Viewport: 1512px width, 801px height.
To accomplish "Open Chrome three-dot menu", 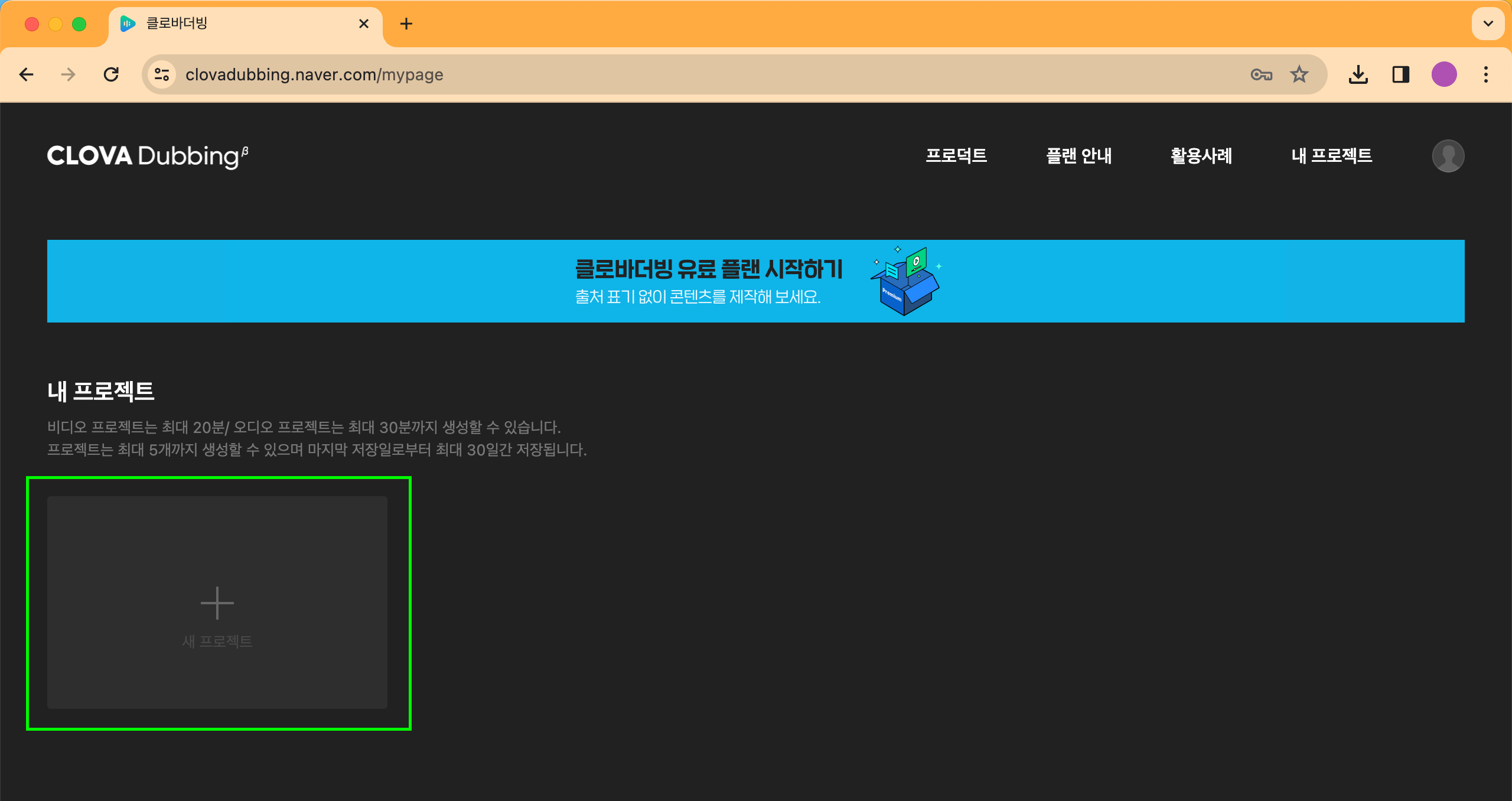I will pyautogui.click(x=1485, y=74).
